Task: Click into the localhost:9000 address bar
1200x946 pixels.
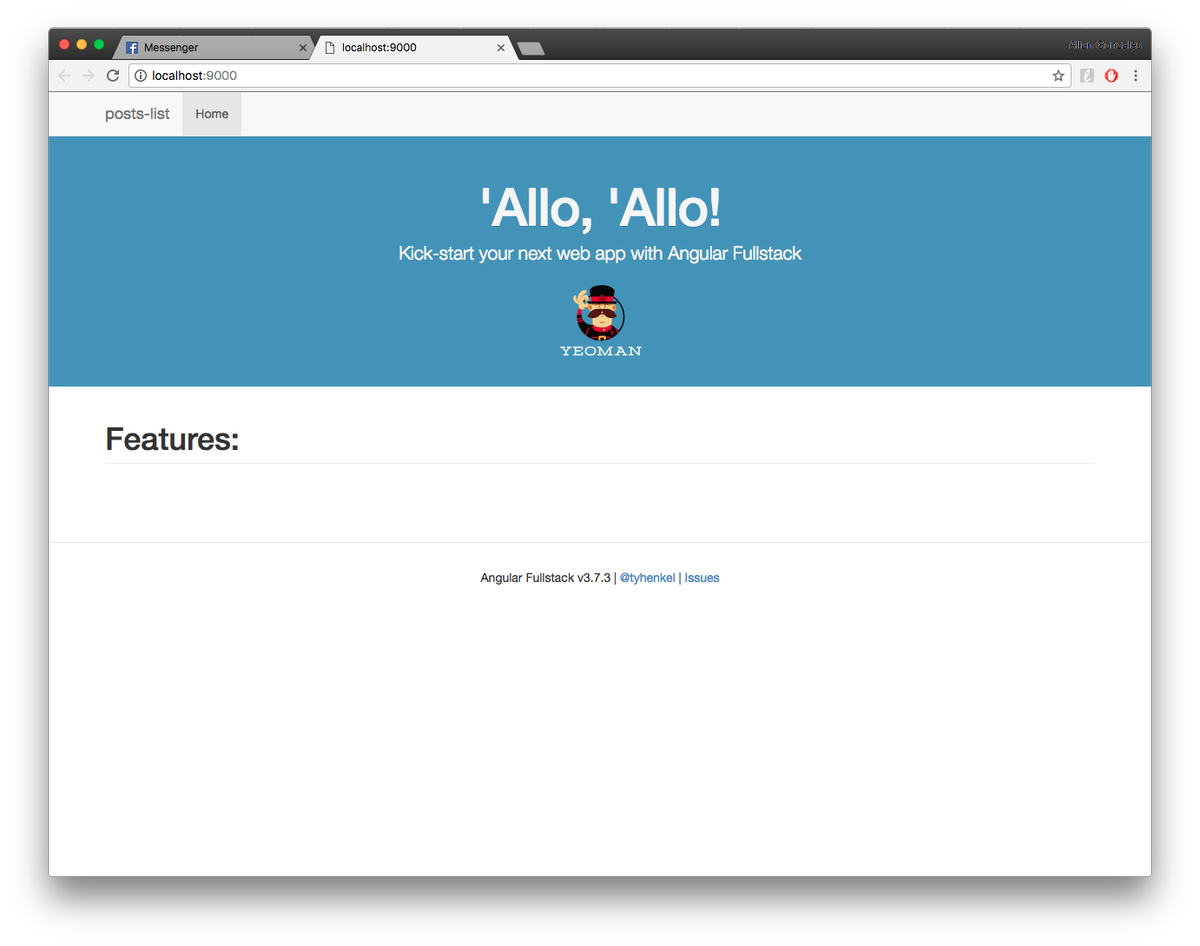Action: pyautogui.click(x=600, y=76)
